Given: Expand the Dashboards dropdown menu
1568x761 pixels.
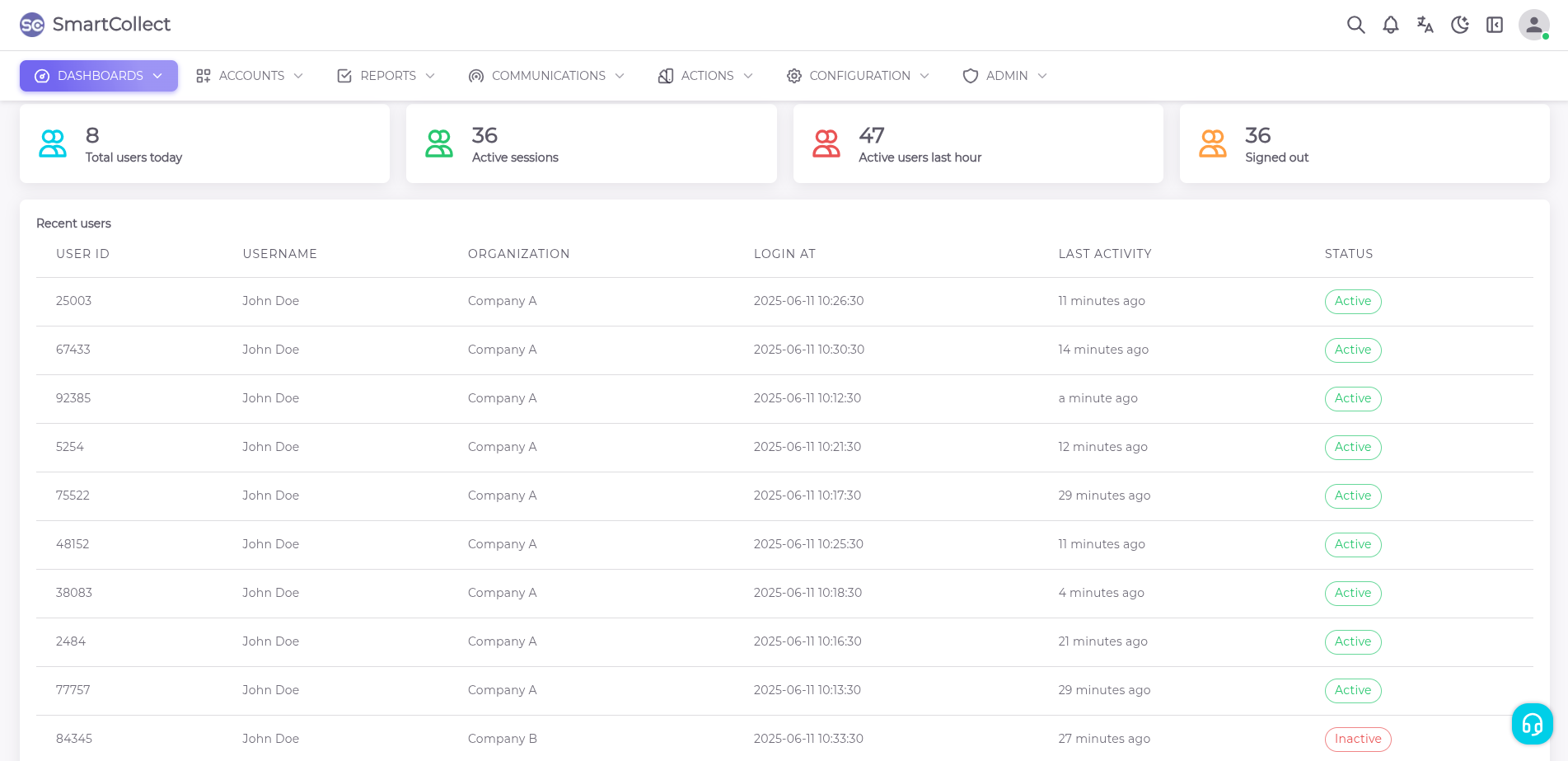Looking at the screenshot, I should 99,76.
